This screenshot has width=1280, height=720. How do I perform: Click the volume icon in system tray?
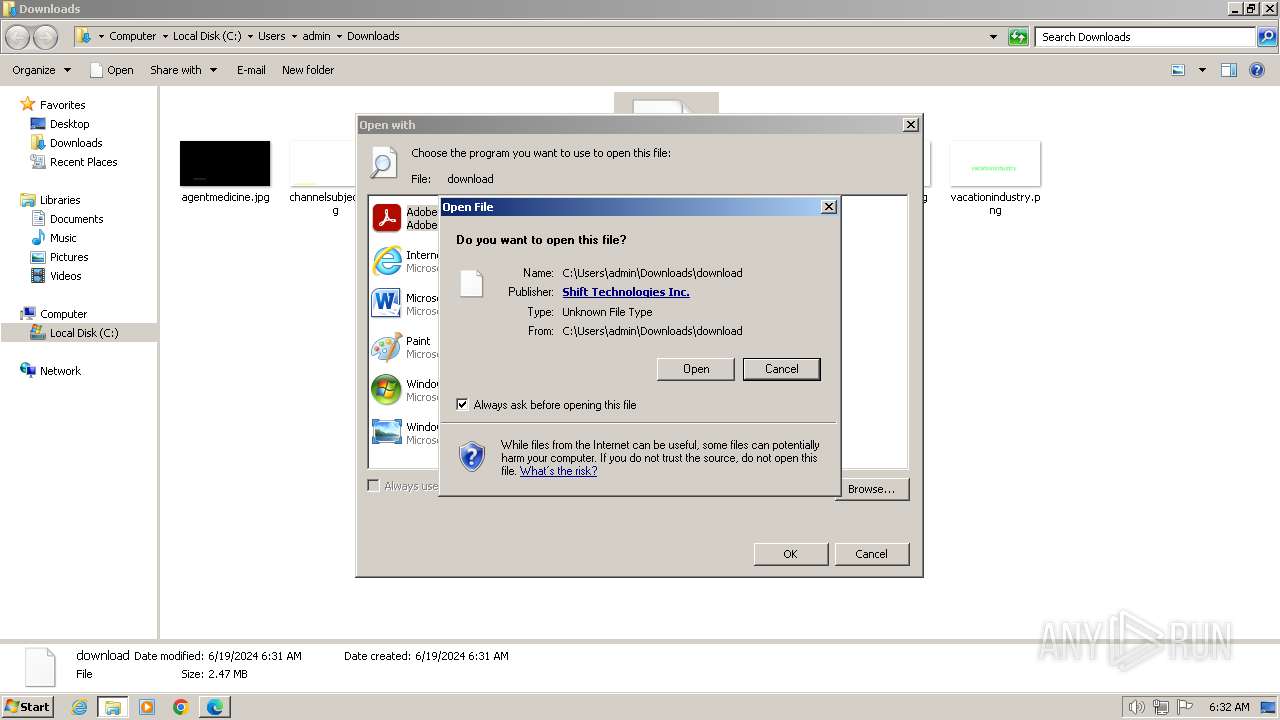coord(1137,707)
